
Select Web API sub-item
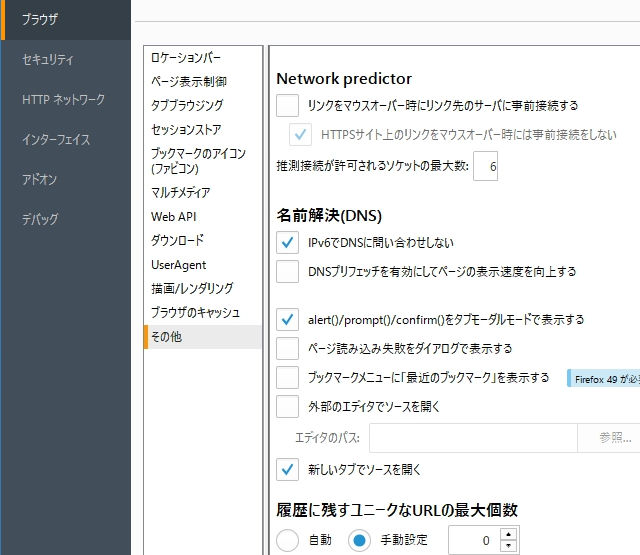[203, 216]
